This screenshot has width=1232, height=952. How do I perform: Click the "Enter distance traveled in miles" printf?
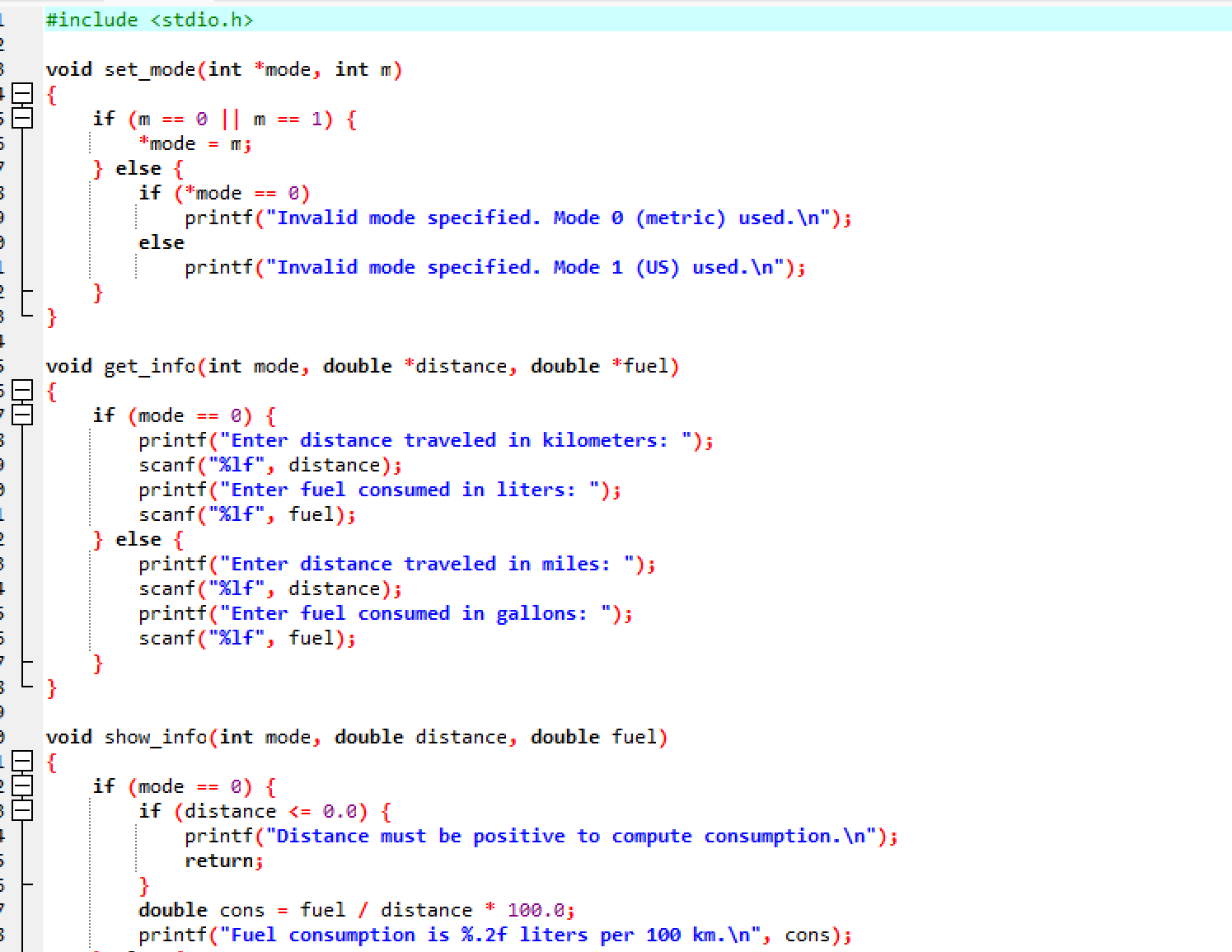[x=397, y=564]
